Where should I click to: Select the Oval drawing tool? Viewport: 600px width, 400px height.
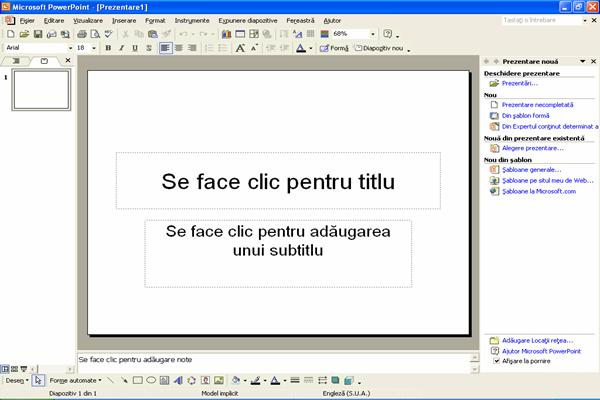[151, 380]
